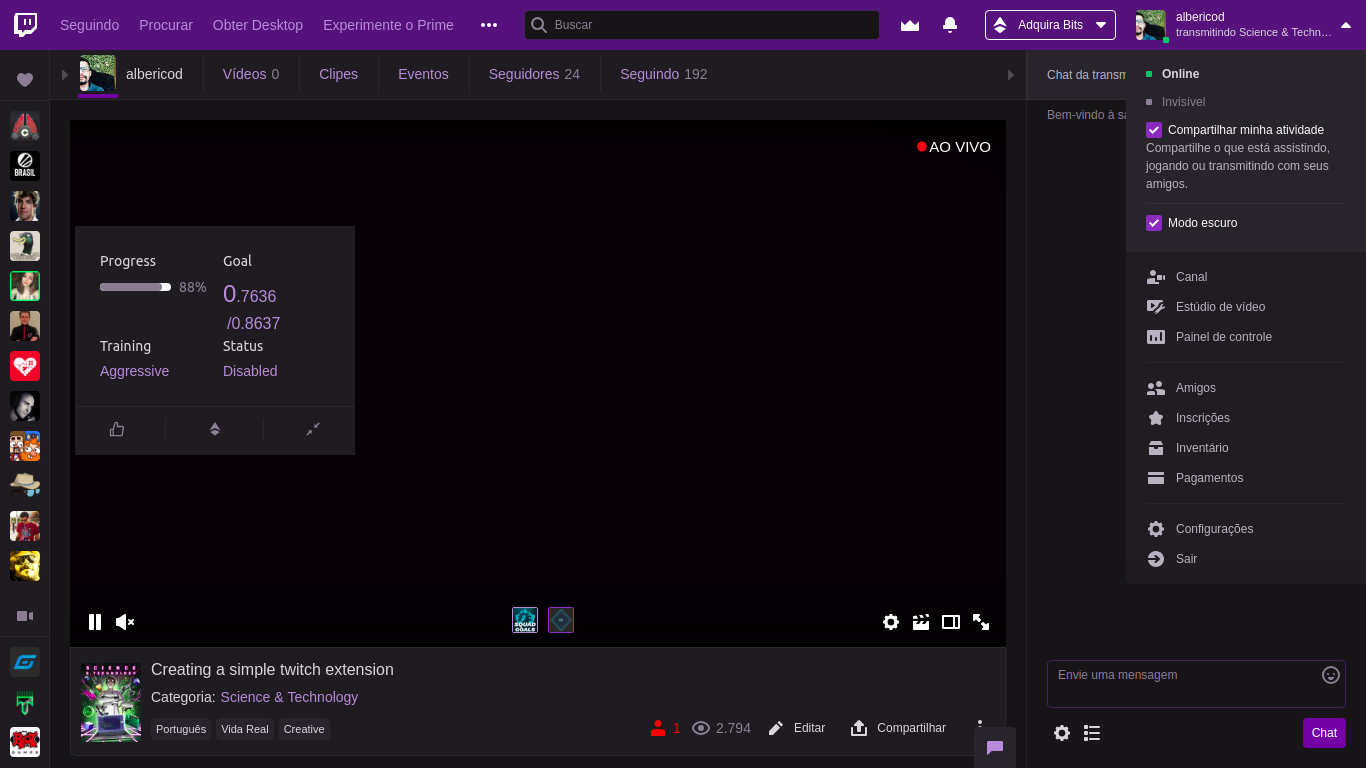The image size is (1366, 768).
Task: Go to Seguindo in top navbar
Action: coord(89,25)
